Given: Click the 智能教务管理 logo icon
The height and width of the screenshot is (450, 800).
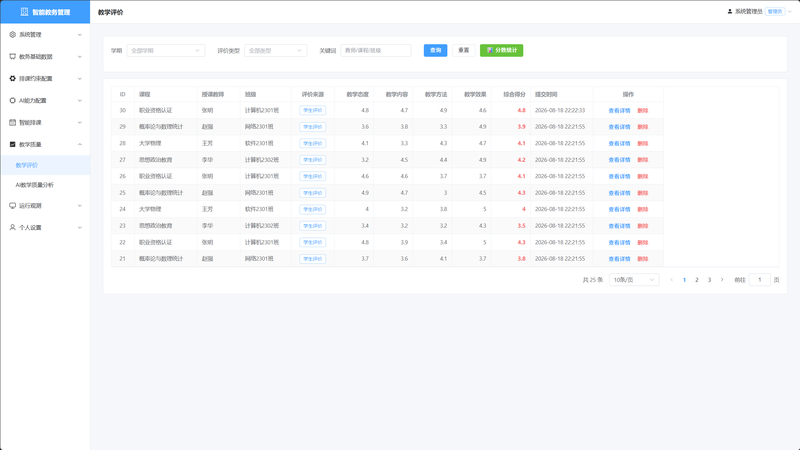Looking at the screenshot, I should point(24,12).
